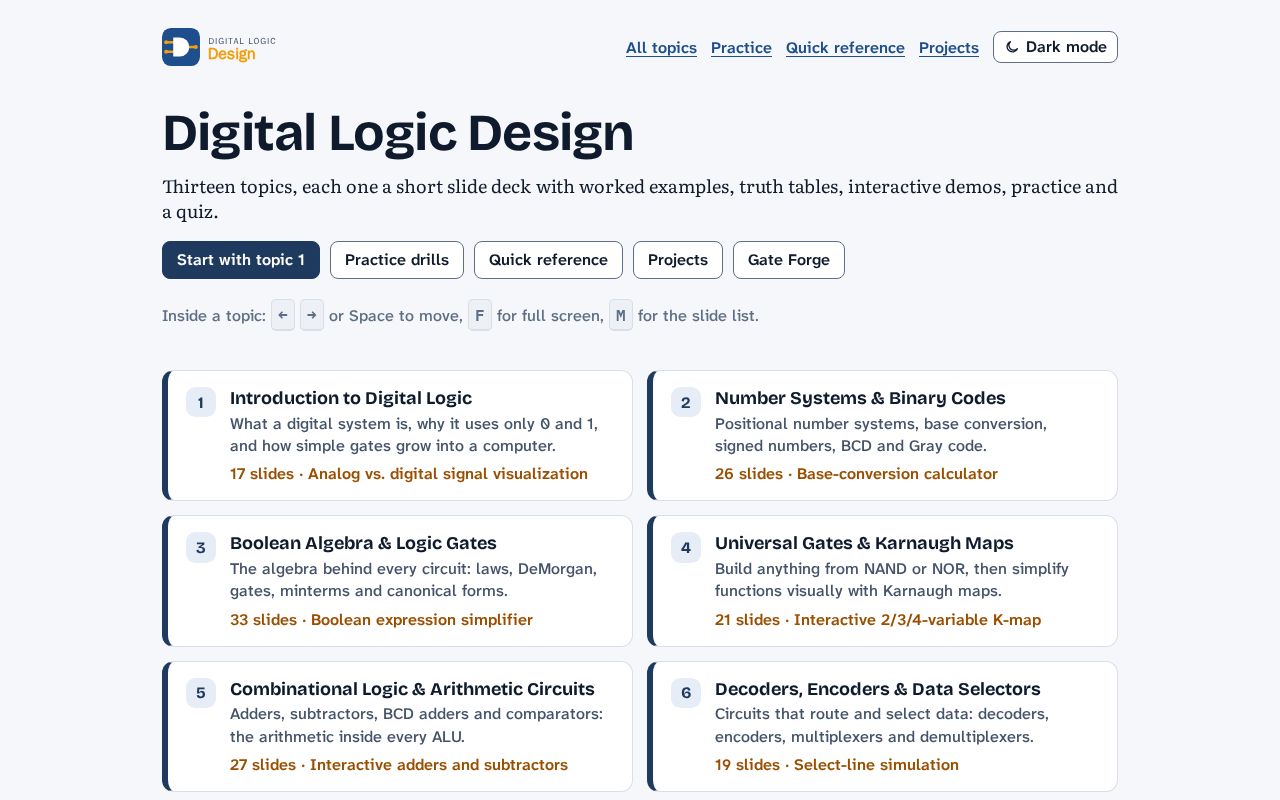Viewport: 1280px width, 800px height.
Task: Open the Projects nav link in header
Action: coord(949,47)
